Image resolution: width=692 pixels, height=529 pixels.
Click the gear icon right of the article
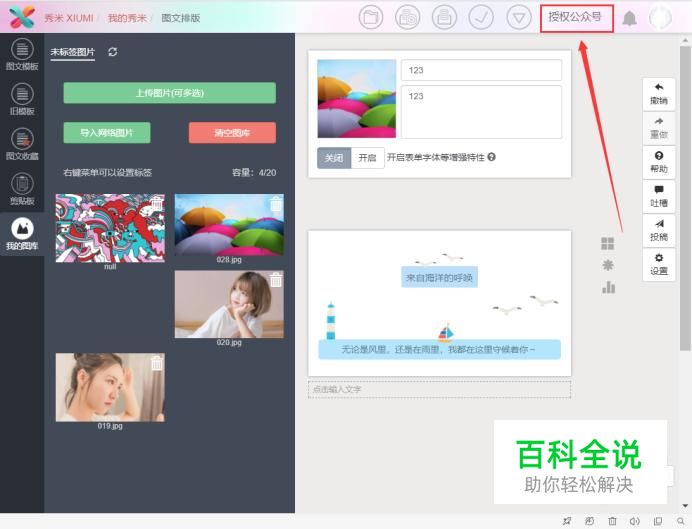click(608, 265)
